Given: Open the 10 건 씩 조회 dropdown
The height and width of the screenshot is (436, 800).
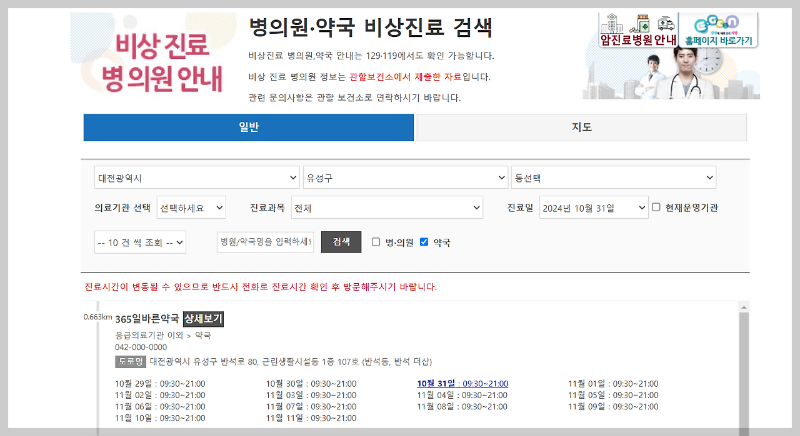Looking at the screenshot, I should coord(140,242).
